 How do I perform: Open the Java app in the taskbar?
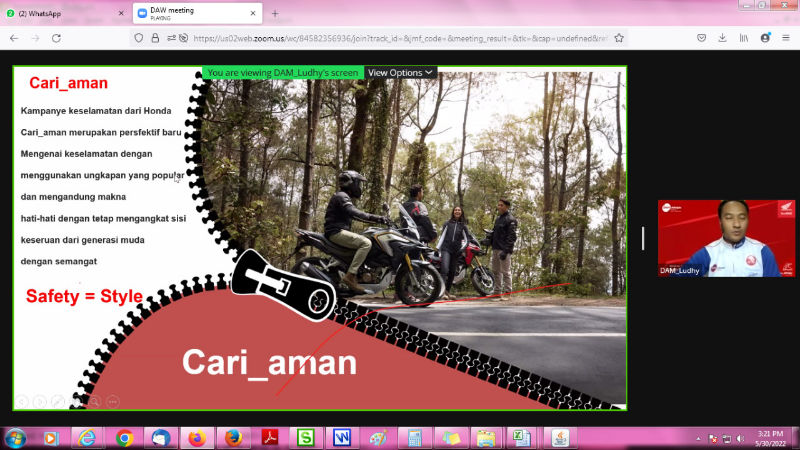coord(560,438)
